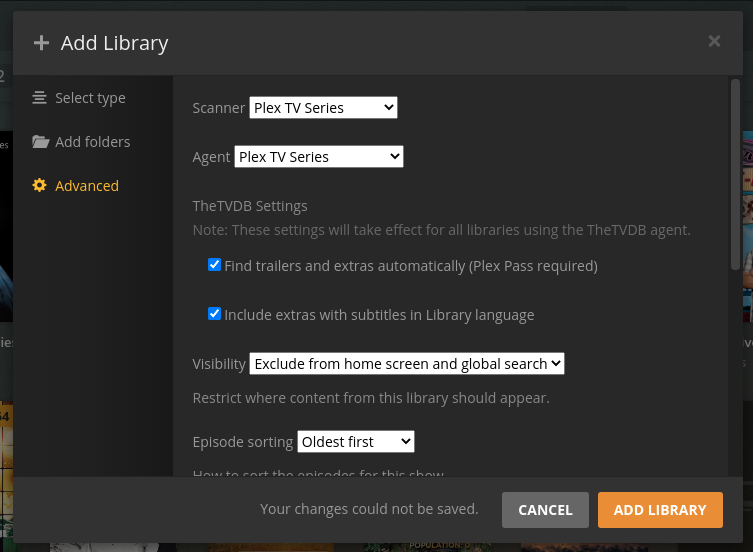Open the Agent dropdown
Image resolution: width=753 pixels, height=552 pixels.
319,157
